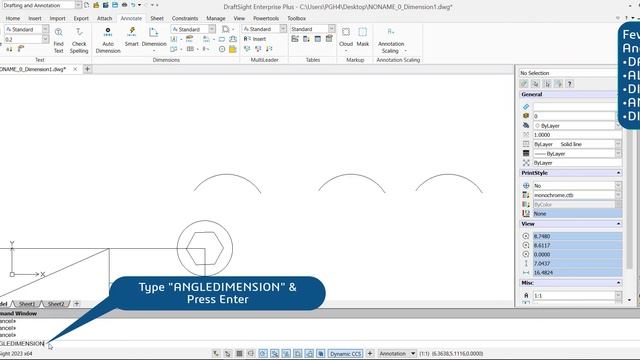Open the Manage ribbon tab
Viewport: 640px width, 360px height.
pyautogui.click(x=216, y=18)
